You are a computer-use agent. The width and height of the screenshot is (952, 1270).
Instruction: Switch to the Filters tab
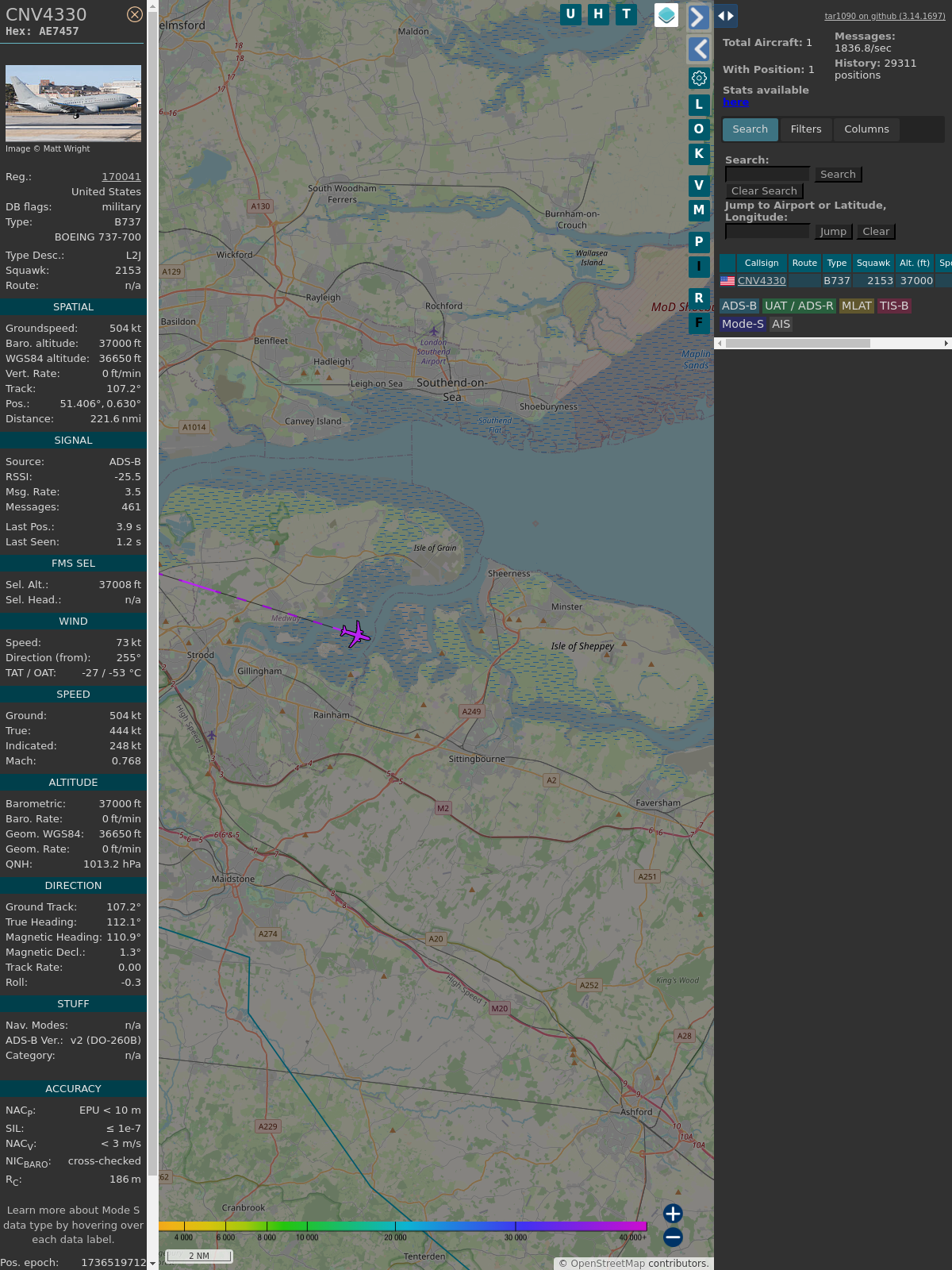[806, 129]
